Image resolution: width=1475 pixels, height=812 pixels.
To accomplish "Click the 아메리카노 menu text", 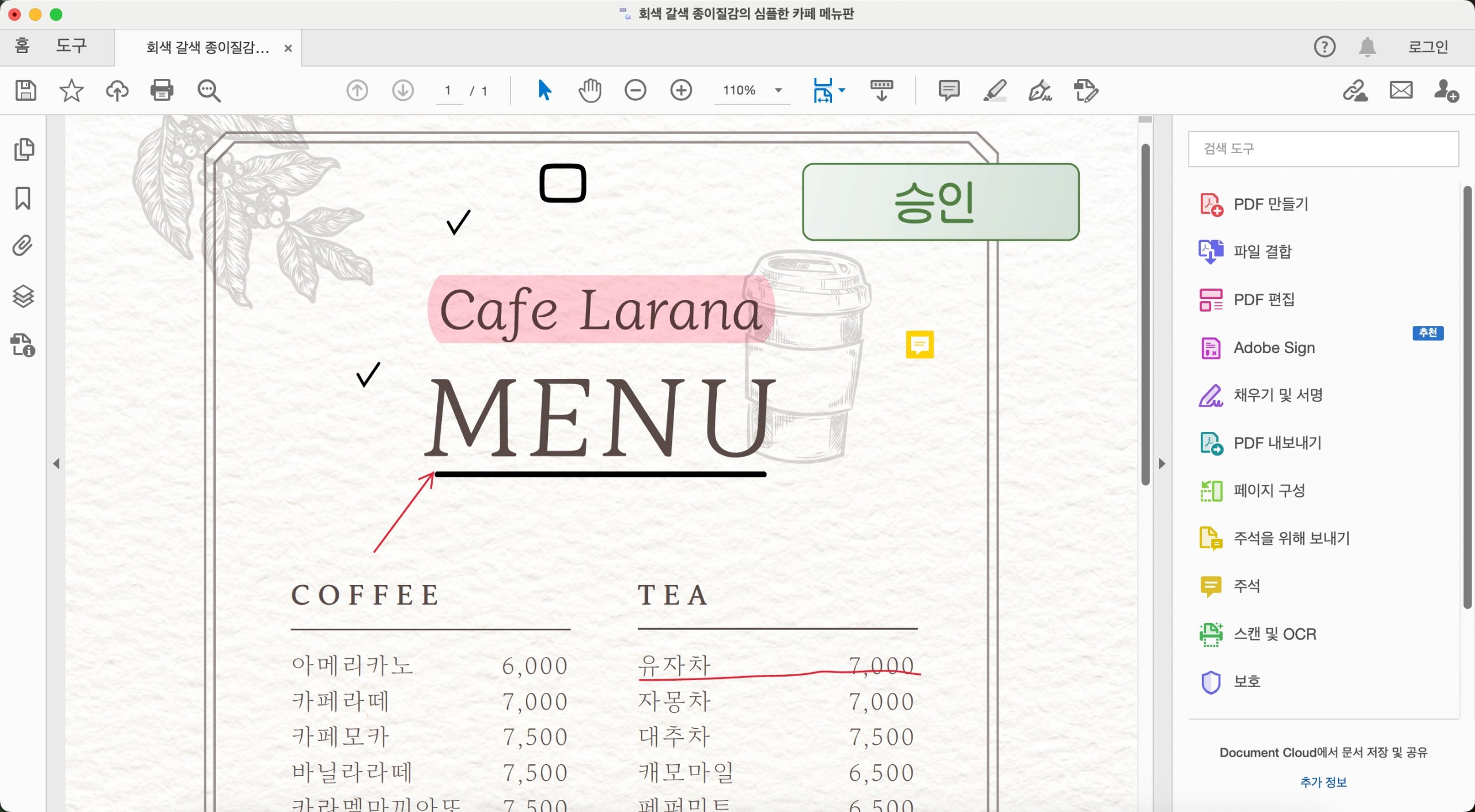I will coord(352,665).
